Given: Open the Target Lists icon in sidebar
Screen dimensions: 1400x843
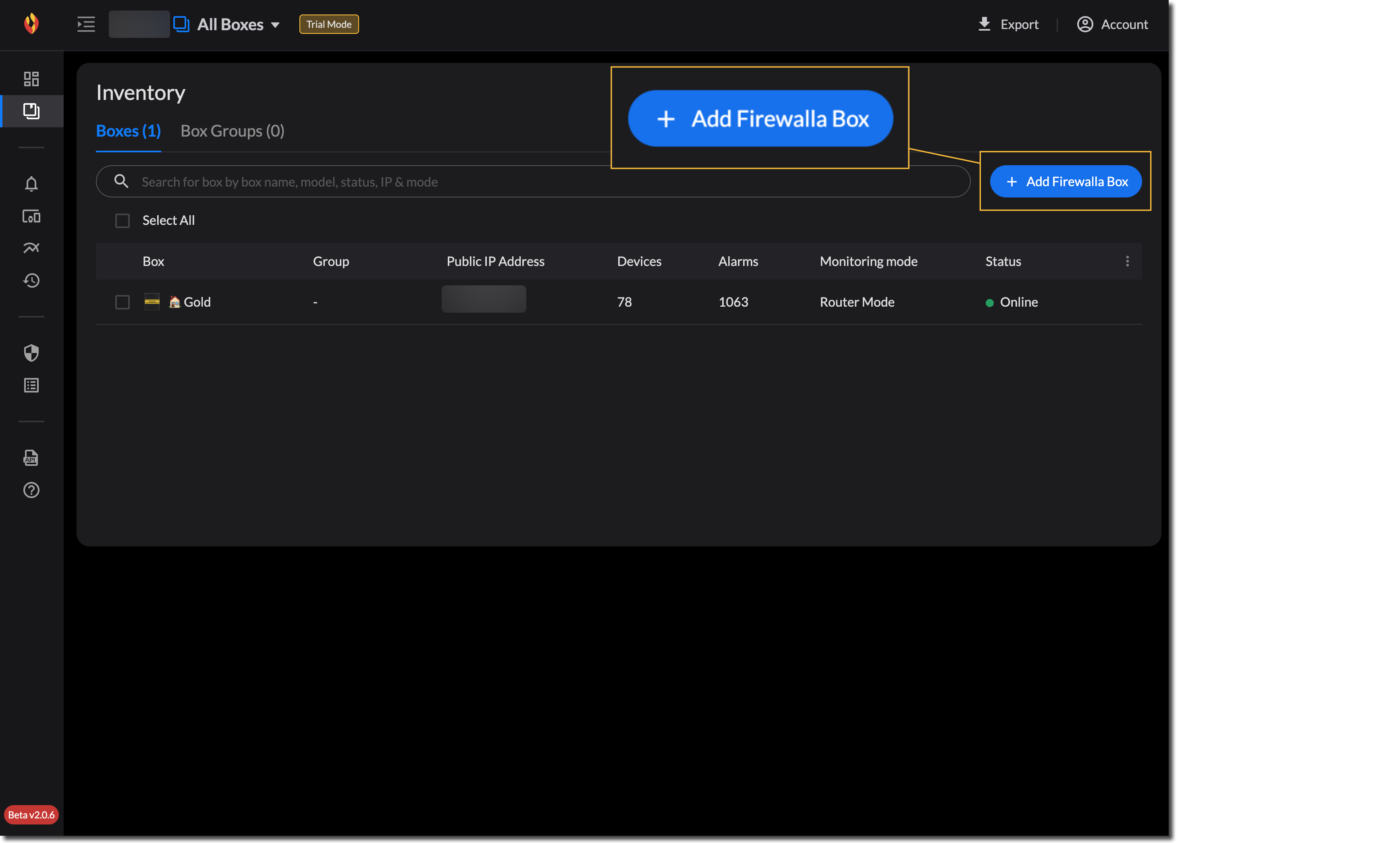Looking at the screenshot, I should [x=31, y=386].
